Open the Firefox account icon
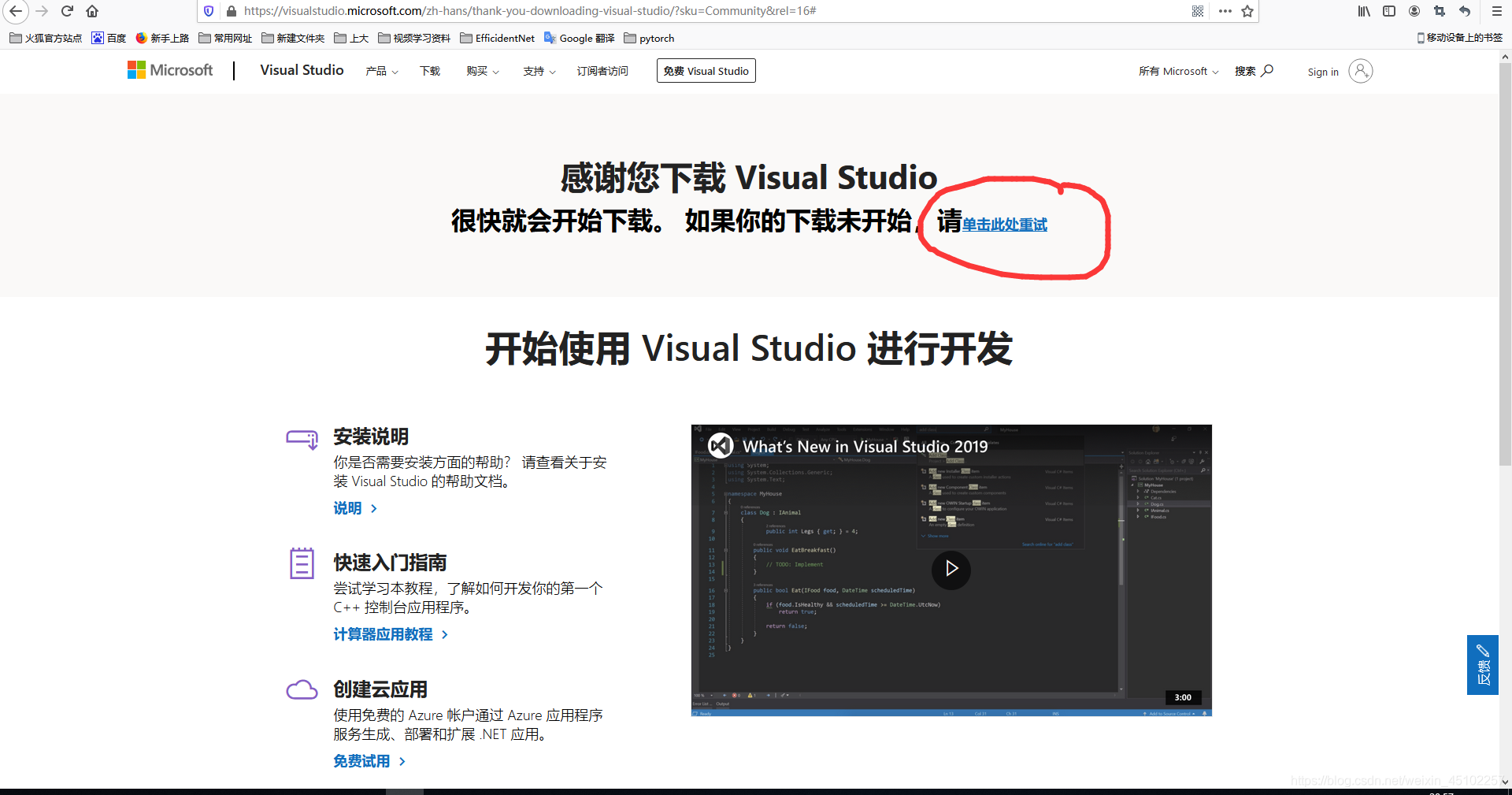1512x795 pixels. [x=1414, y=11]
